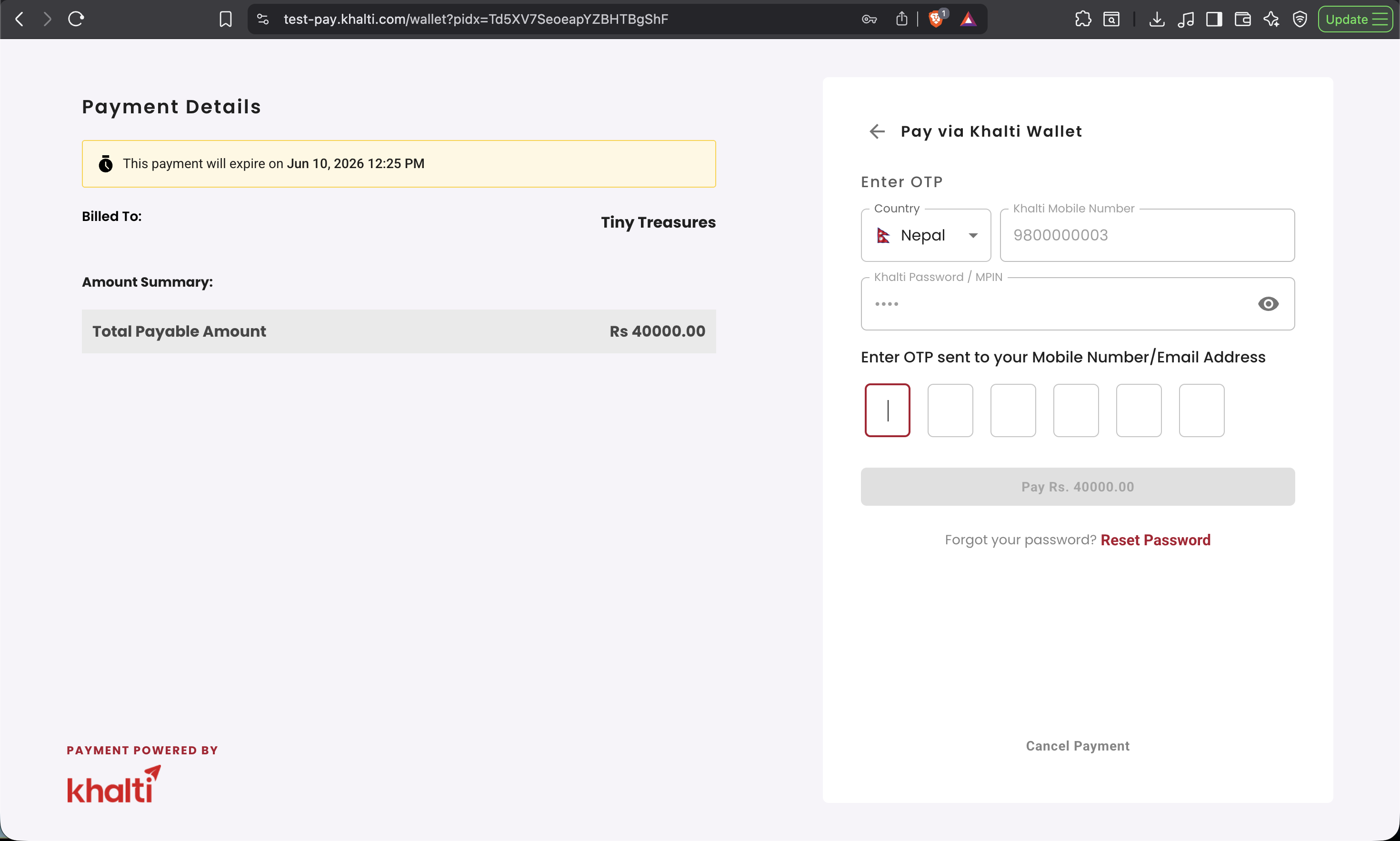Viewport: 1400px width, 841px height.
Task: Show browser downloads
Action: [1157, 19]
